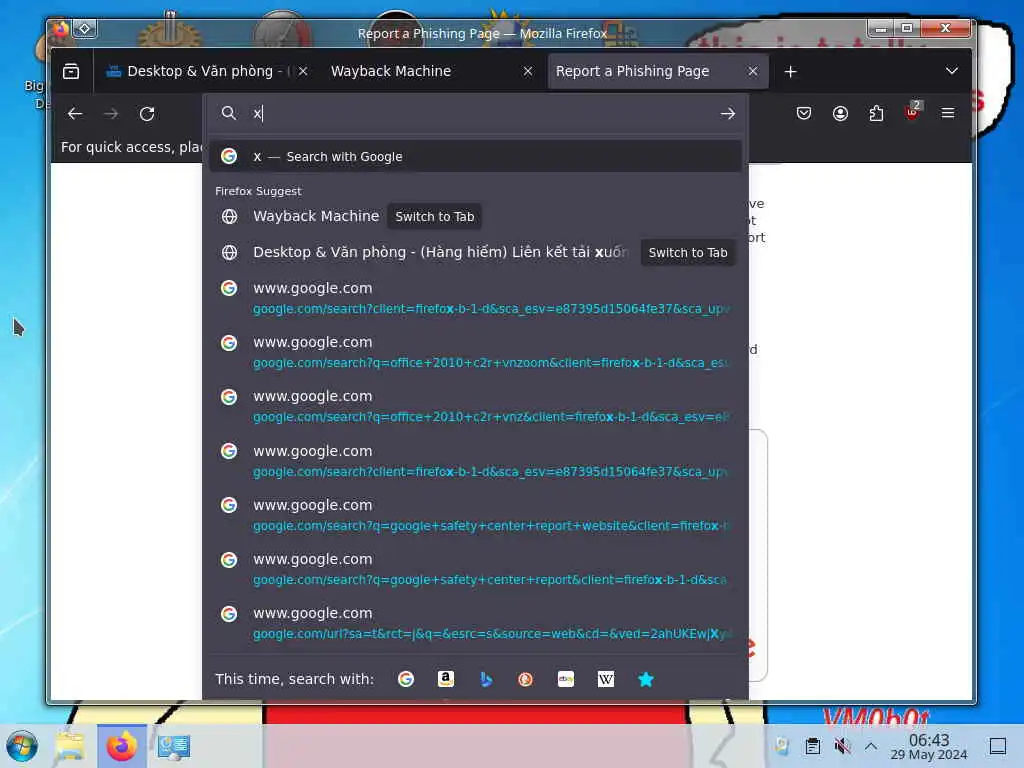Search bookmarks with the star icon

tap(645, 679)
